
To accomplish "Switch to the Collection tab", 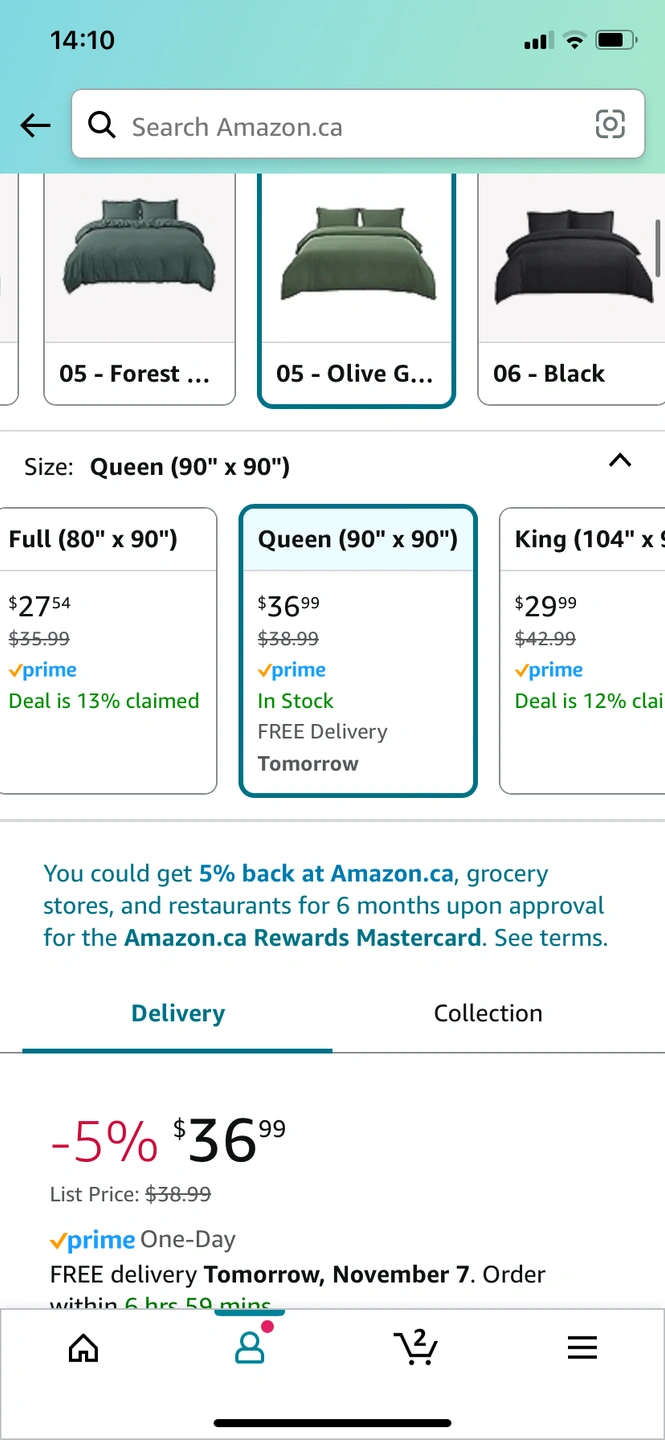I will coord(488,1013).
